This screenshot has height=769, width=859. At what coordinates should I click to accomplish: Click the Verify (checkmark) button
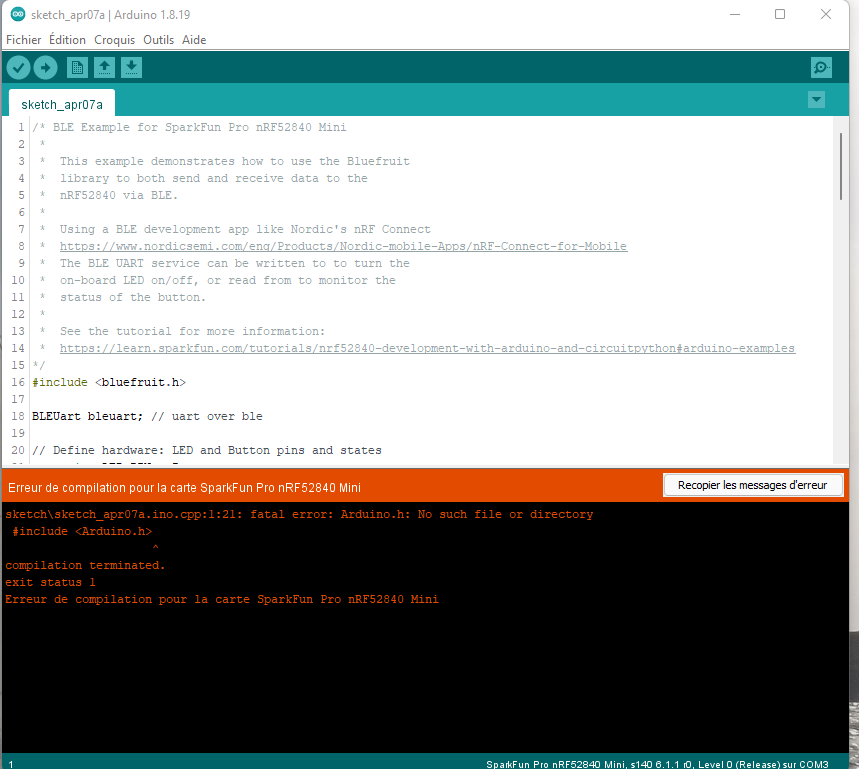pos(18,68)
